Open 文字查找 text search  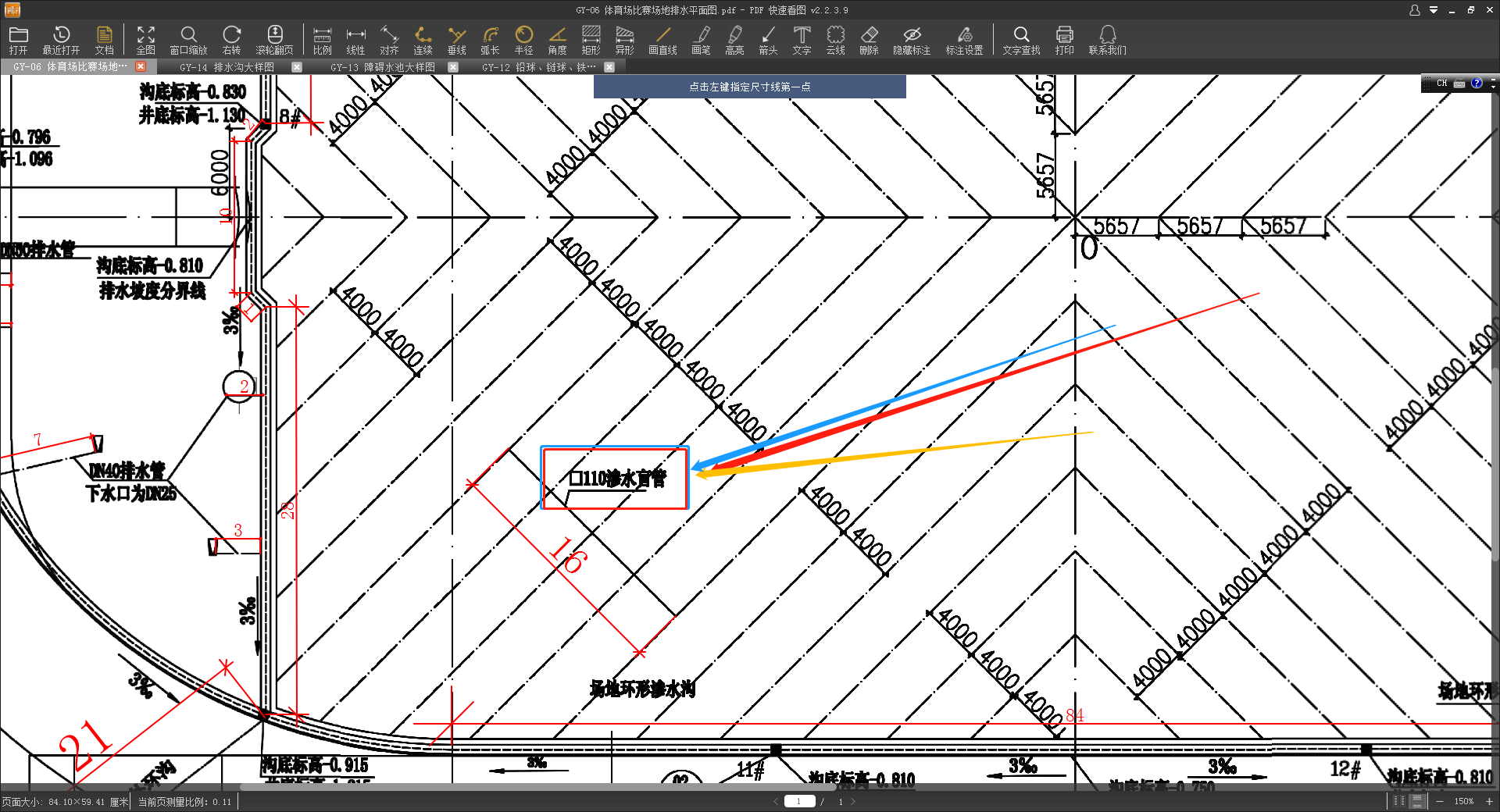pos(1021,40)
